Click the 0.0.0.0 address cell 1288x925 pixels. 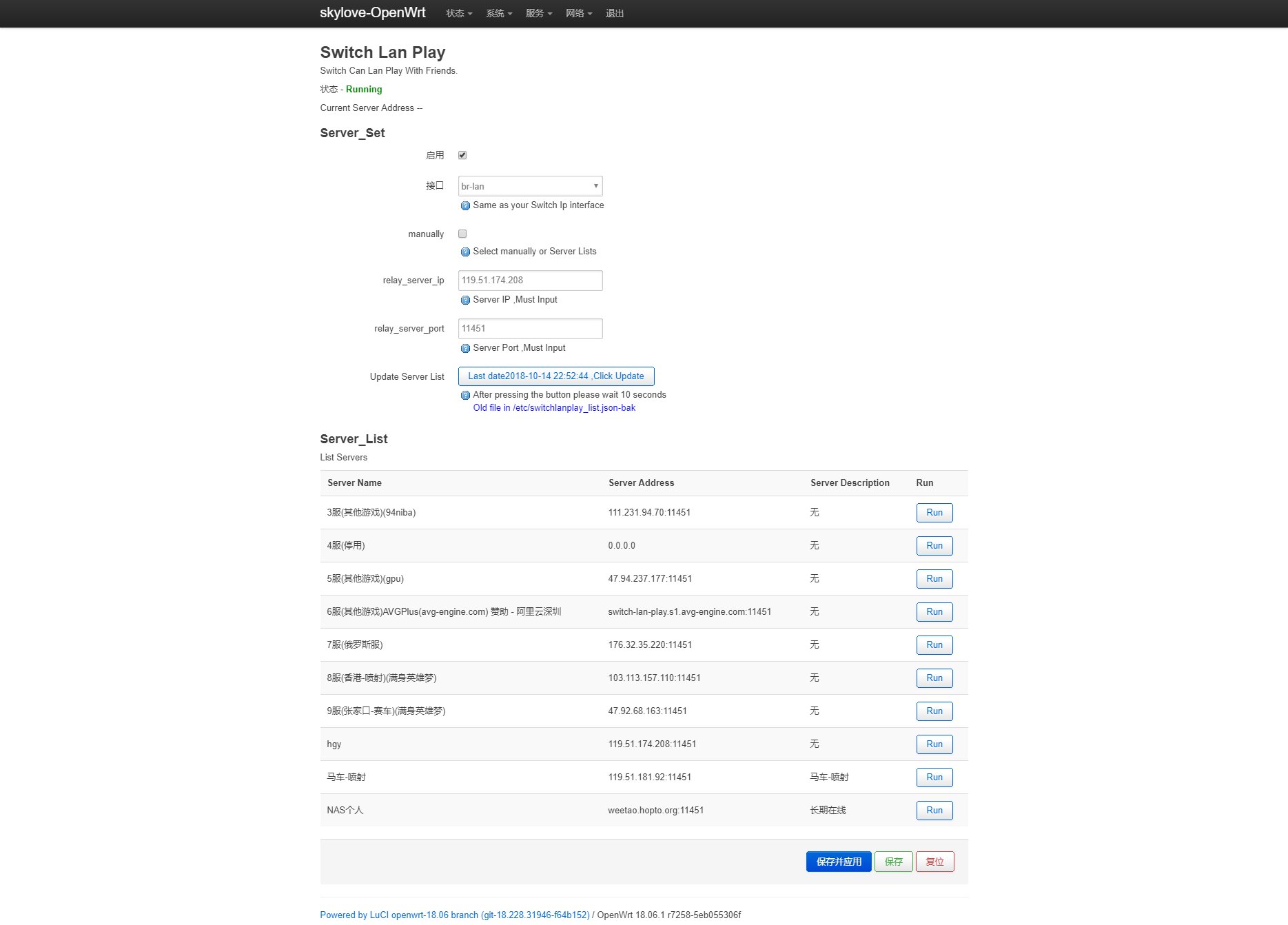click(622, 546)
